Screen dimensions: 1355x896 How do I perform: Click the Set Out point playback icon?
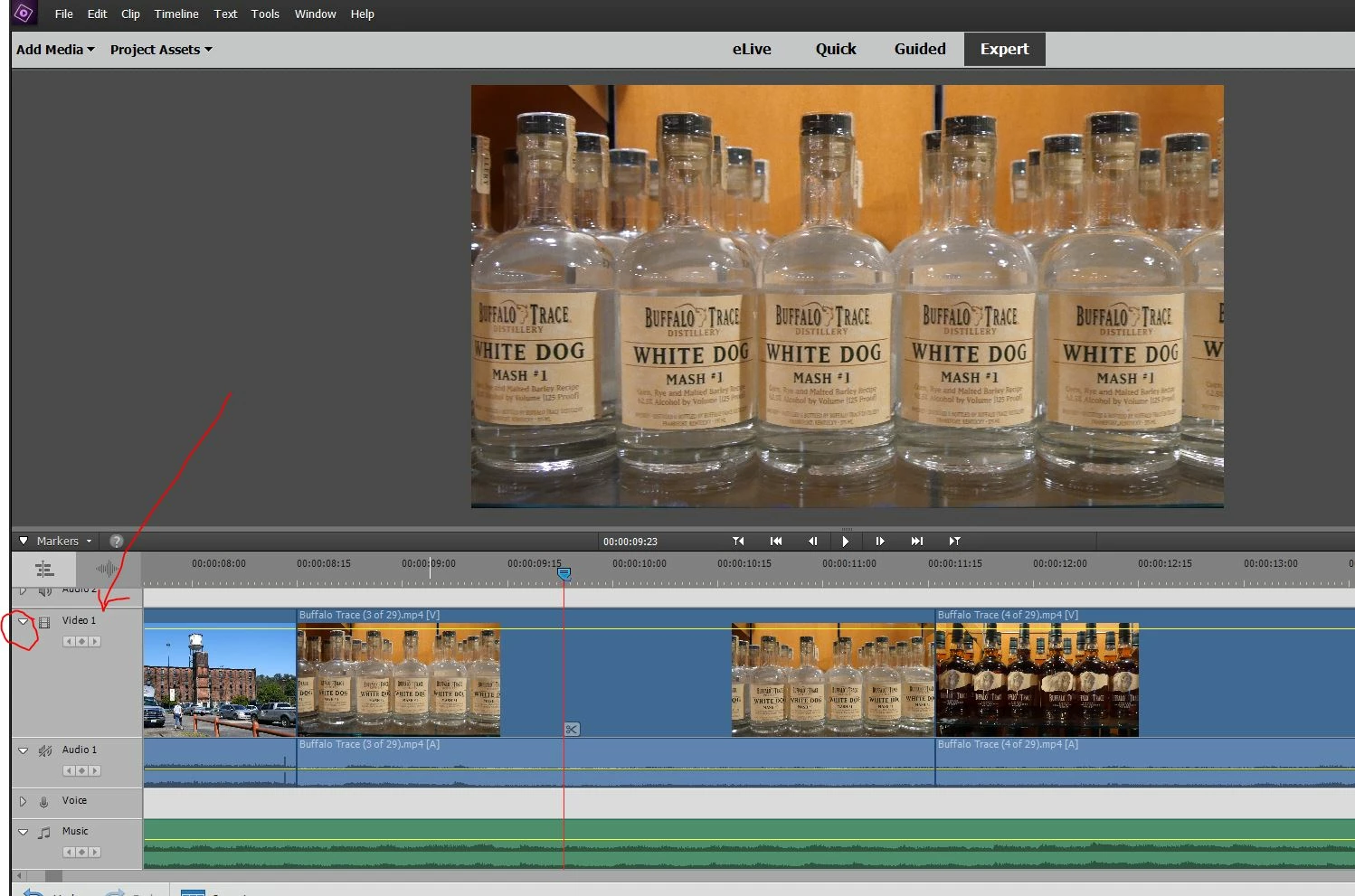(x=954, y=541)
